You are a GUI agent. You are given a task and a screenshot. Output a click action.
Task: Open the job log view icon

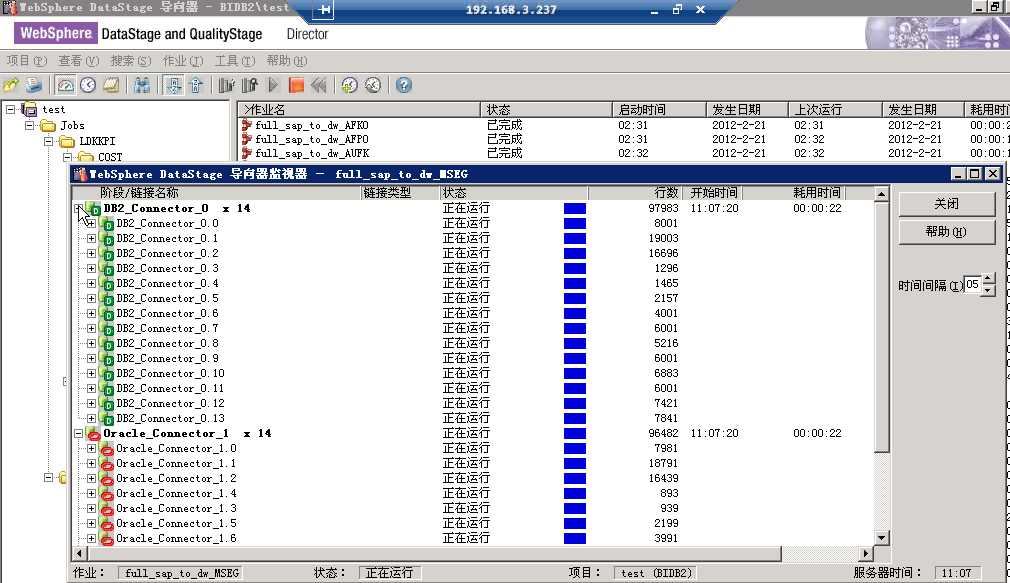coord(111,85)
